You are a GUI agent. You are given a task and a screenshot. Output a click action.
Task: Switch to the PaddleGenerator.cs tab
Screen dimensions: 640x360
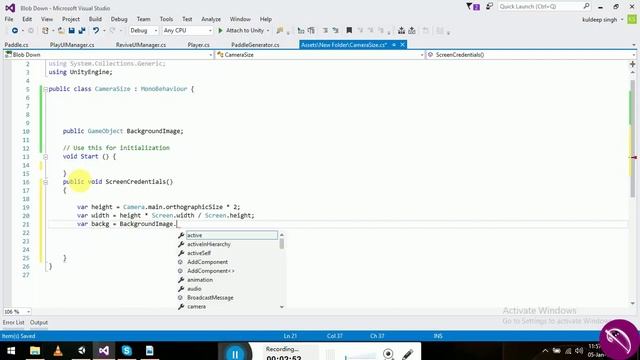point(255,45)
